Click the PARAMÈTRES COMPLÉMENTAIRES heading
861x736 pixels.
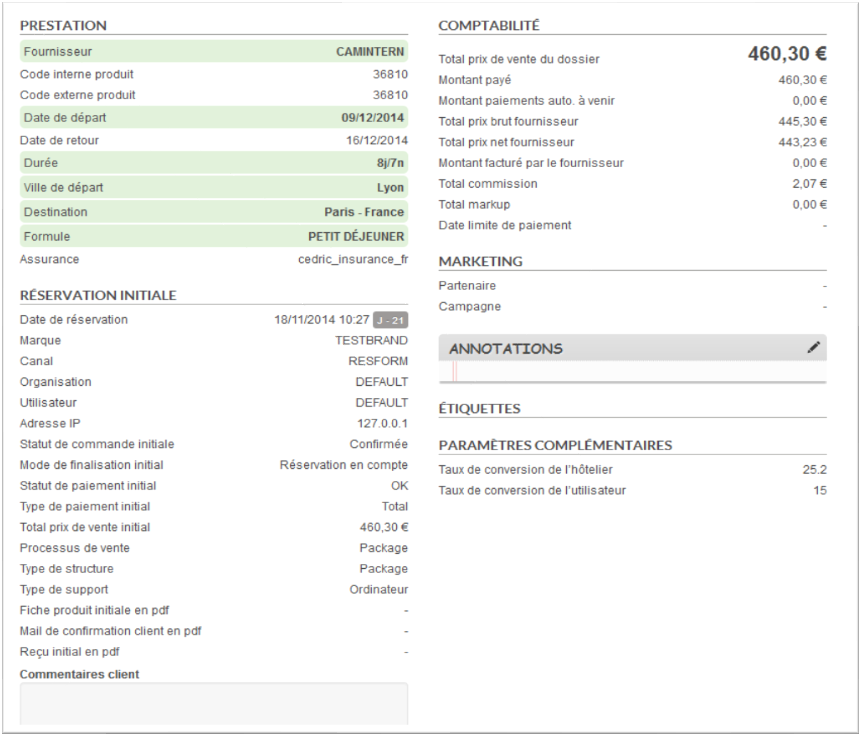click(x=555, y=445)
